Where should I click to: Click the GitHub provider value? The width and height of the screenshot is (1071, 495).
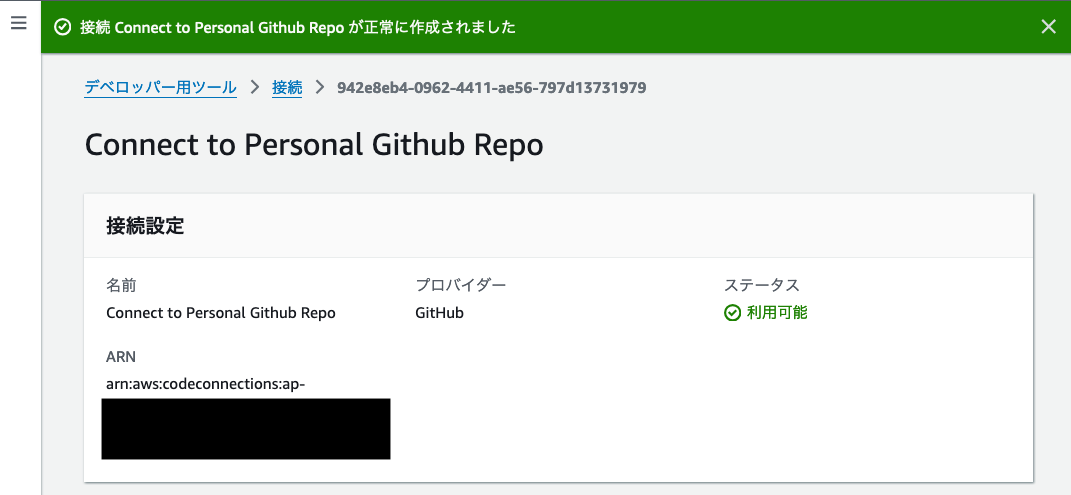439,313
